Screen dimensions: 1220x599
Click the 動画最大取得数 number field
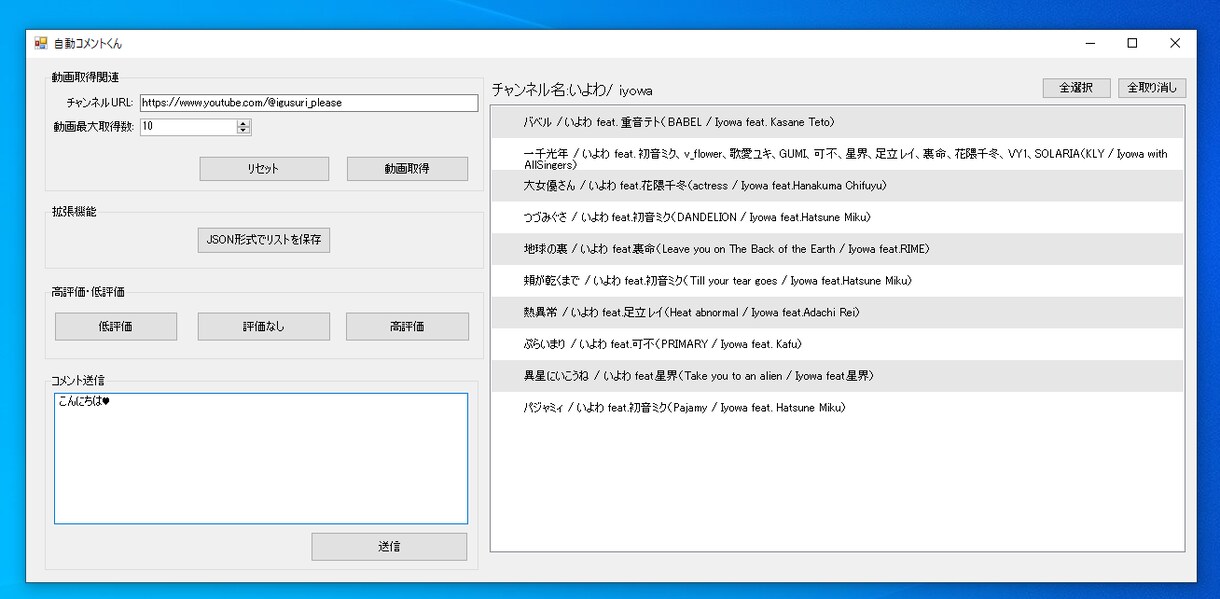pyautogui.click(x=188, y=127)
